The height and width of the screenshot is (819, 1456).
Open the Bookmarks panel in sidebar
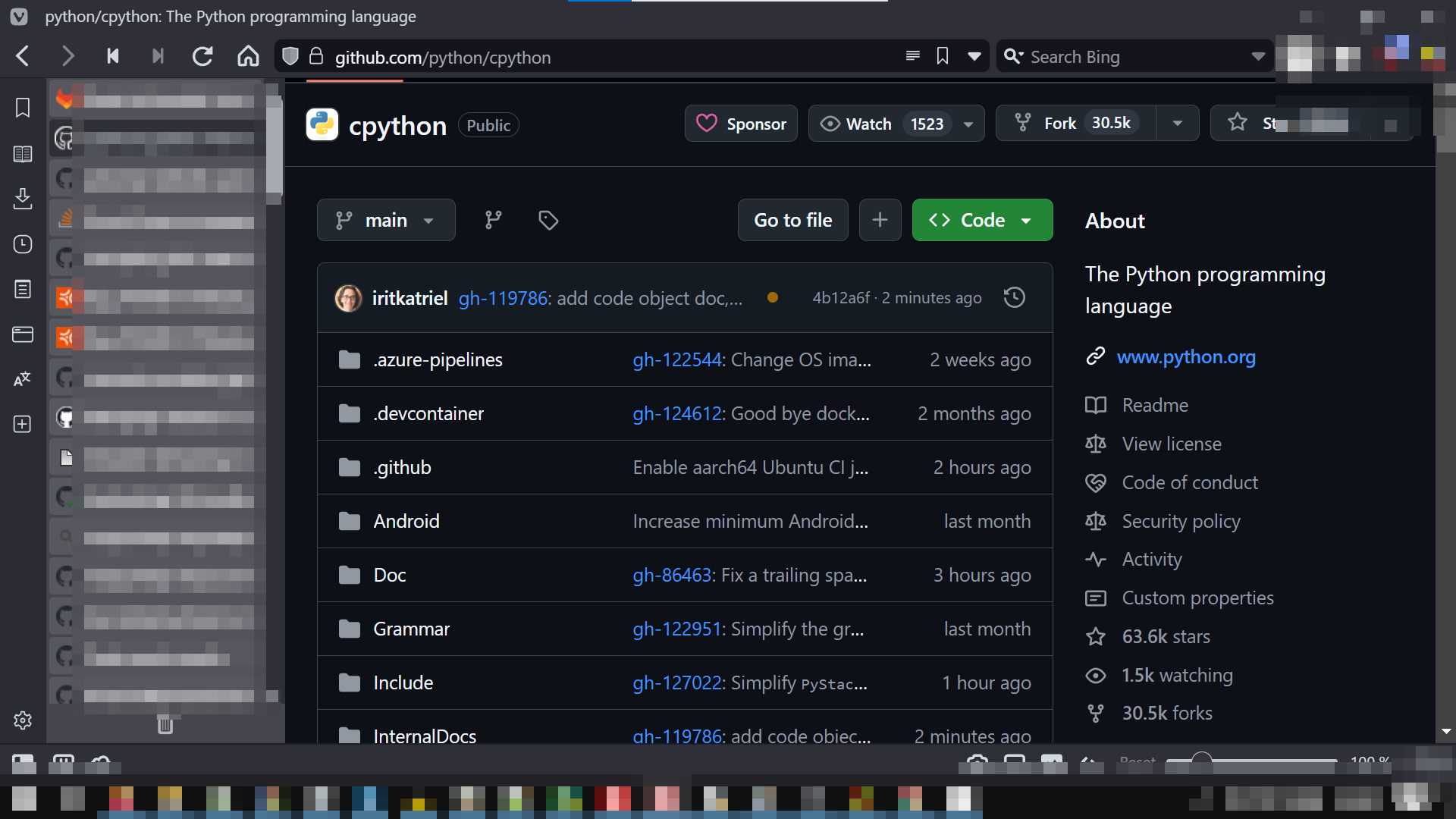pyautogui.click(x=23, y=108)
